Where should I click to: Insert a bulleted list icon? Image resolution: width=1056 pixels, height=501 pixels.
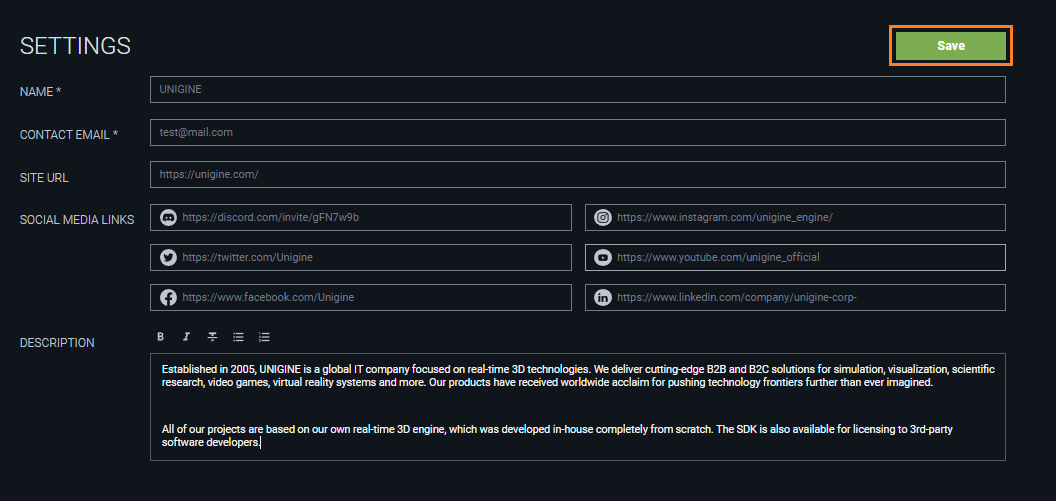point(238,337)
